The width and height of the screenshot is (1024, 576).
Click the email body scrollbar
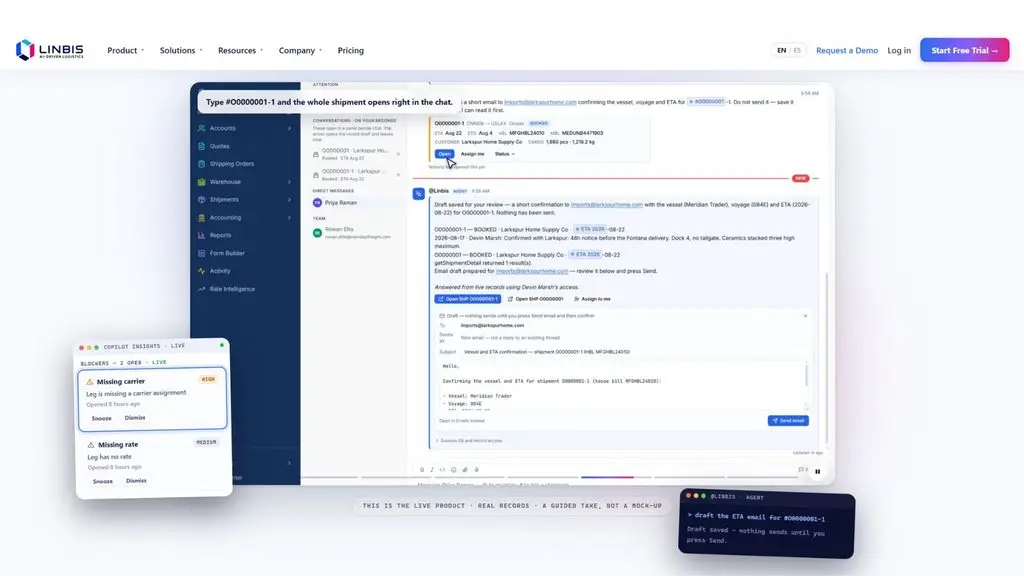(x=807, y=375)
